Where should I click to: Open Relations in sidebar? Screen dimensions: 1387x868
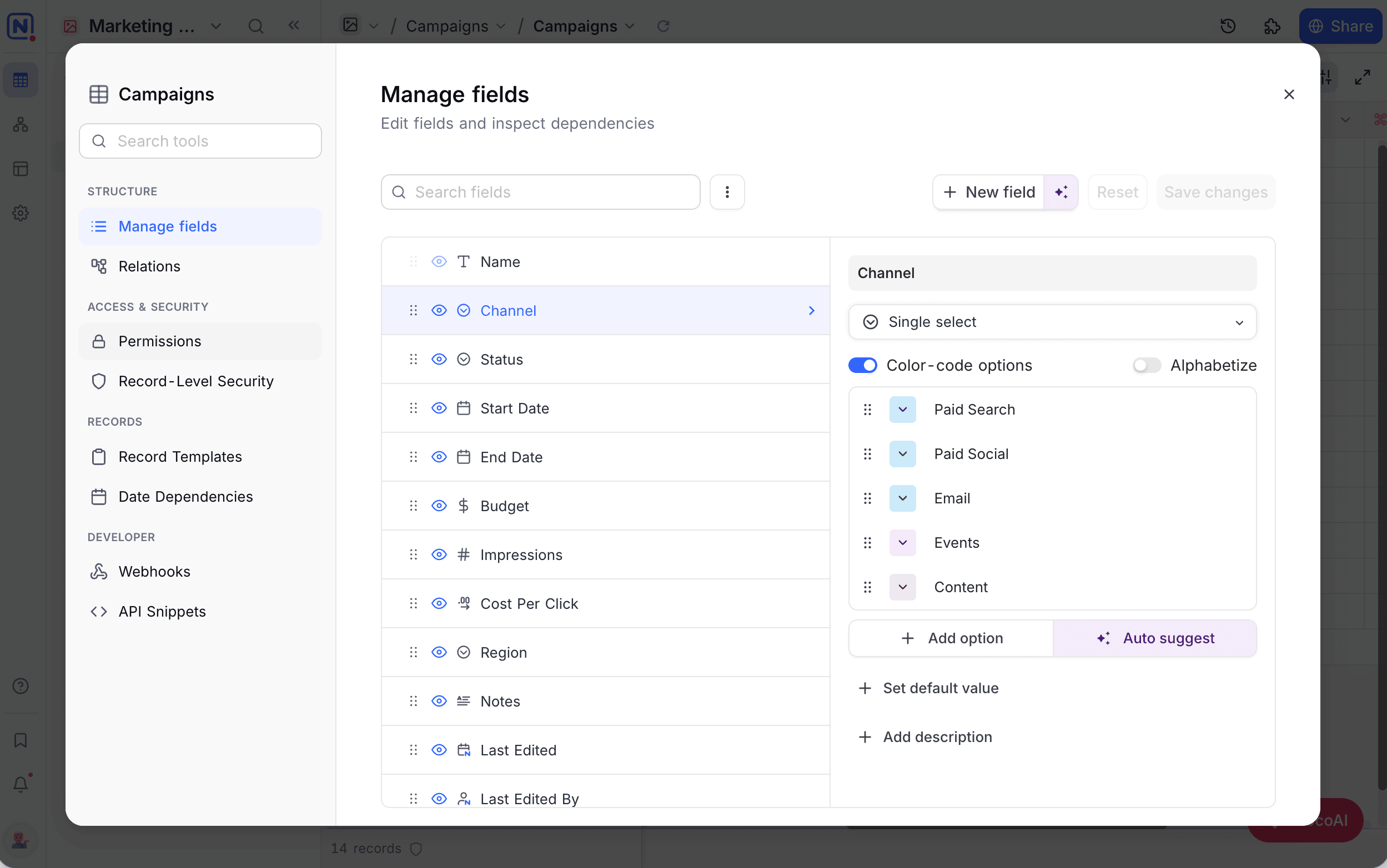pyautogui.click(x=200, y=266)
